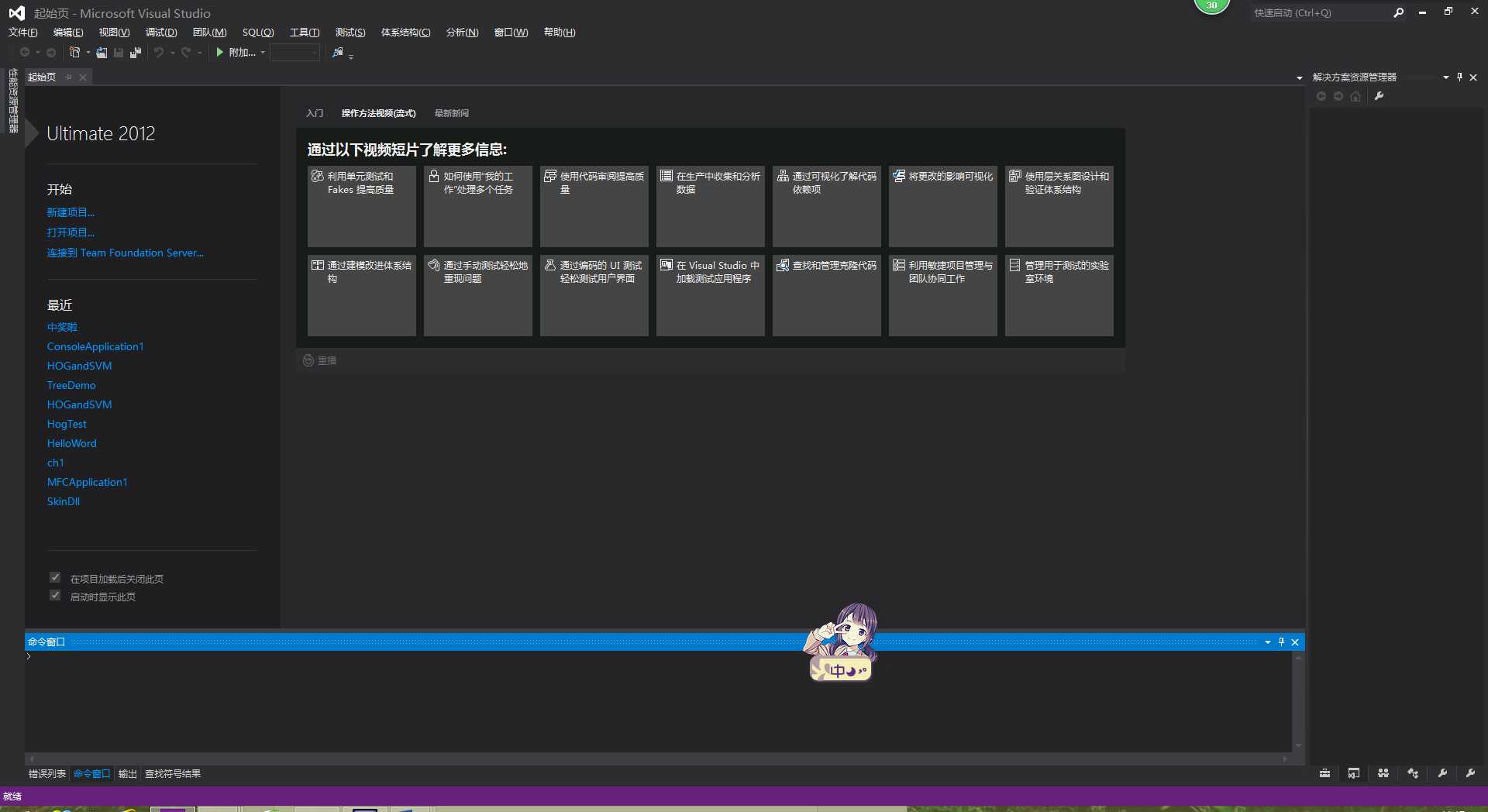The height and width of the screenshot is (812, 1488).
Task: Open the 文件 menu
Action: pos(22,33)
